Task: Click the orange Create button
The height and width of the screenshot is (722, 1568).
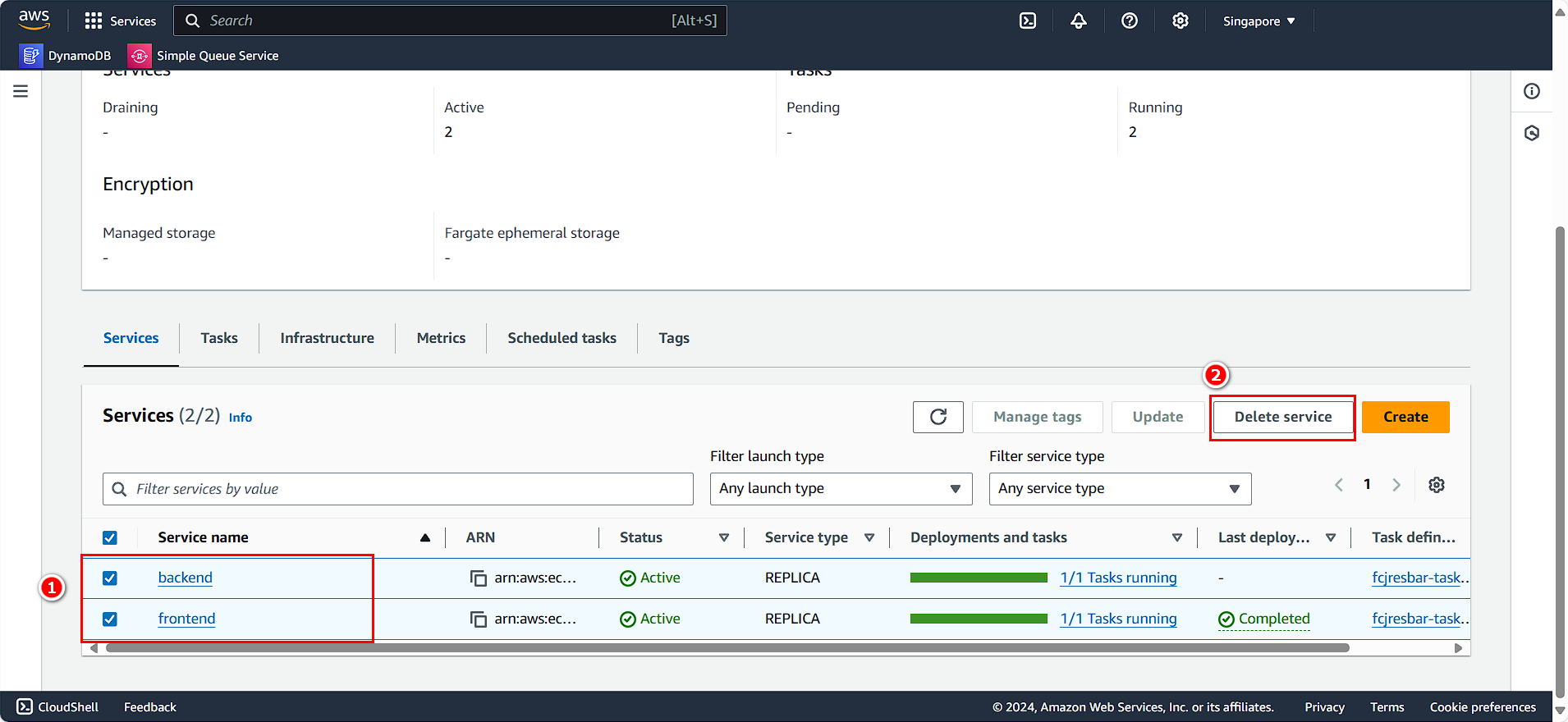Action: pyautogui.click(x=1405, y=417)
